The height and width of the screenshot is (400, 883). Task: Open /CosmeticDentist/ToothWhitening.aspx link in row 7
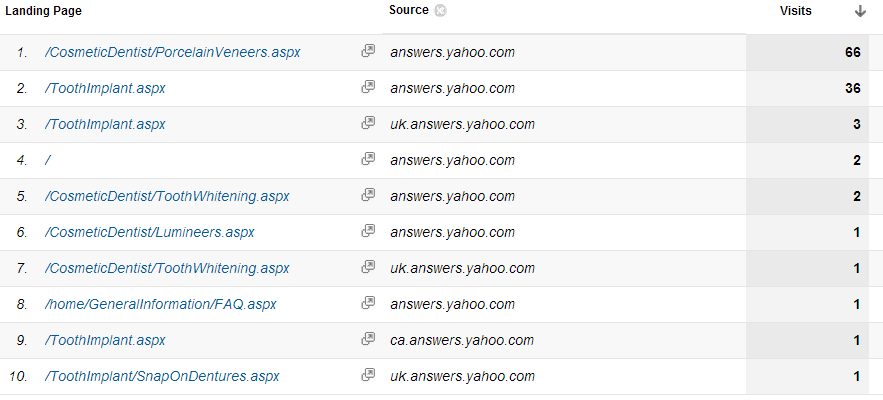pos(167,269)
